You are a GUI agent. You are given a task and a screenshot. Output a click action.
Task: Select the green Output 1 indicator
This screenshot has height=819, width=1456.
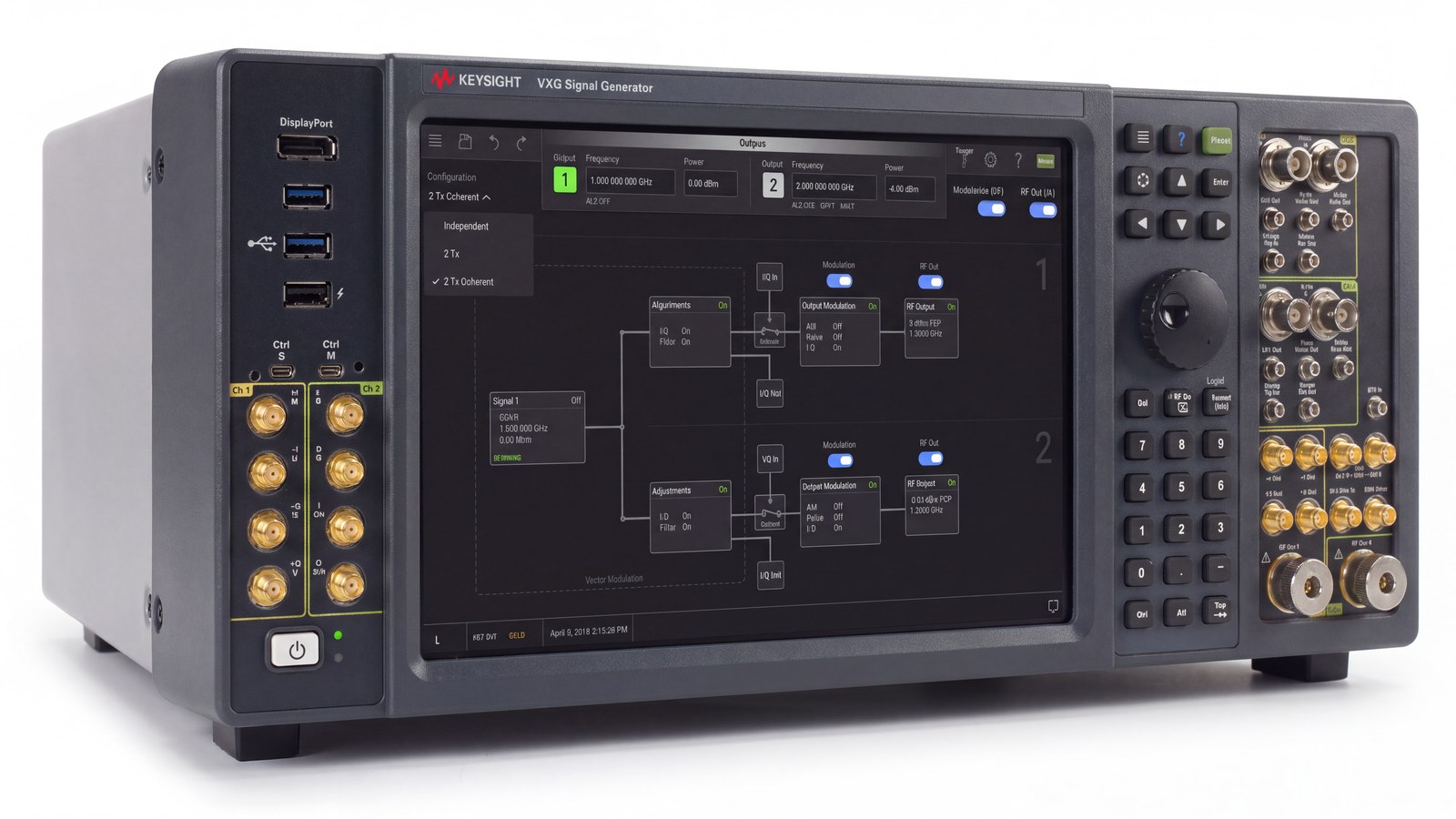[x=564, y=180]
